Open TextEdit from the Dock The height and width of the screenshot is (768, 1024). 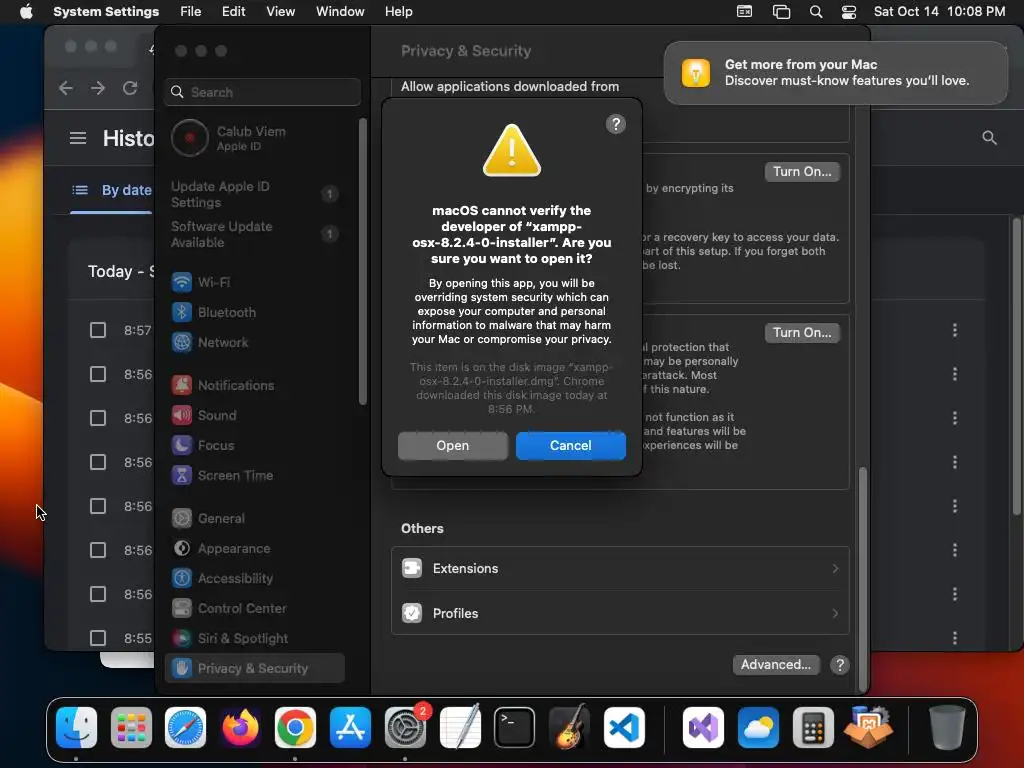pyautogui.click(x=460, y=727)
